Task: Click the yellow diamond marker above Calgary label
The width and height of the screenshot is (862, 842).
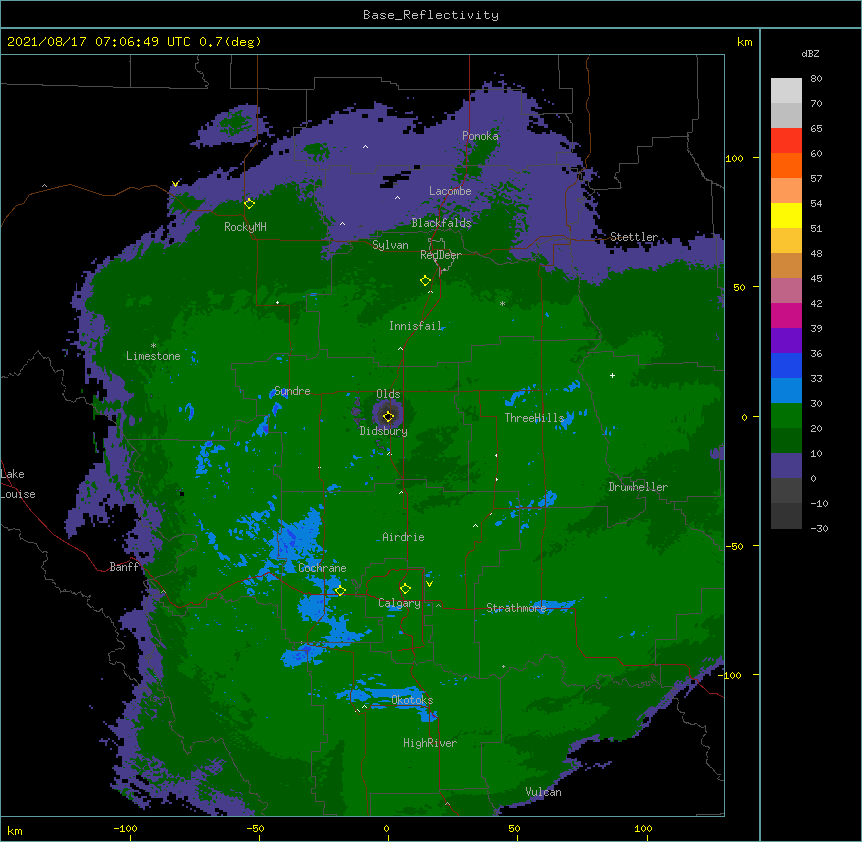Action: click(x=405, y=589)
